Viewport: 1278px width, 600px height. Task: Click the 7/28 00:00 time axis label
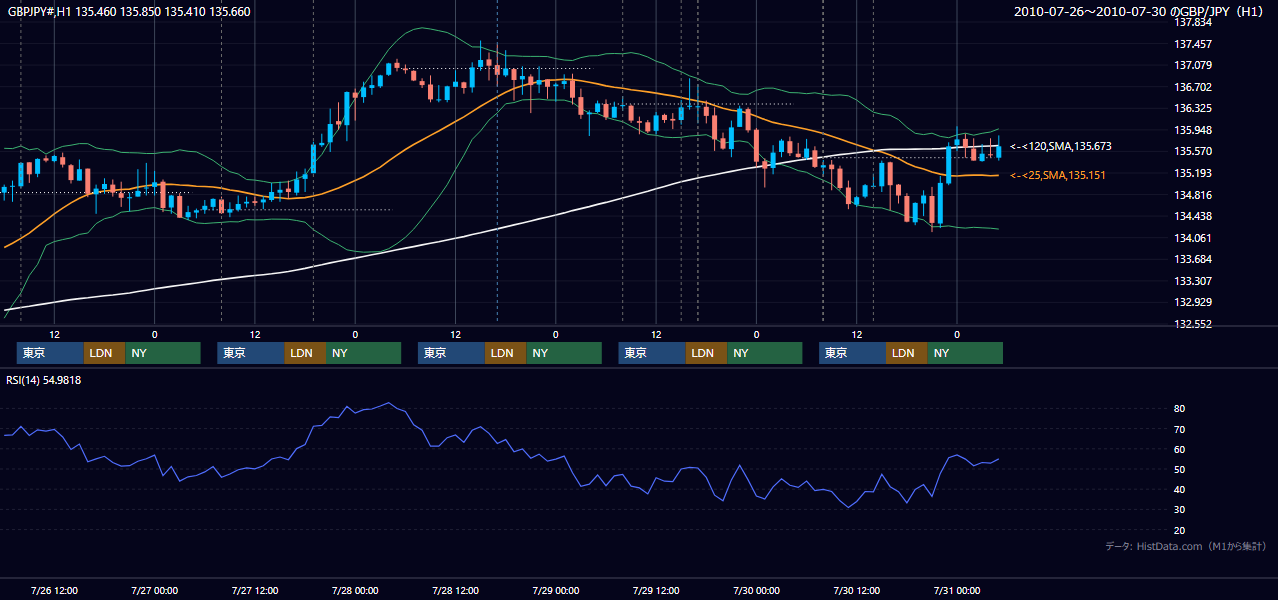click(x=355, y=590)
